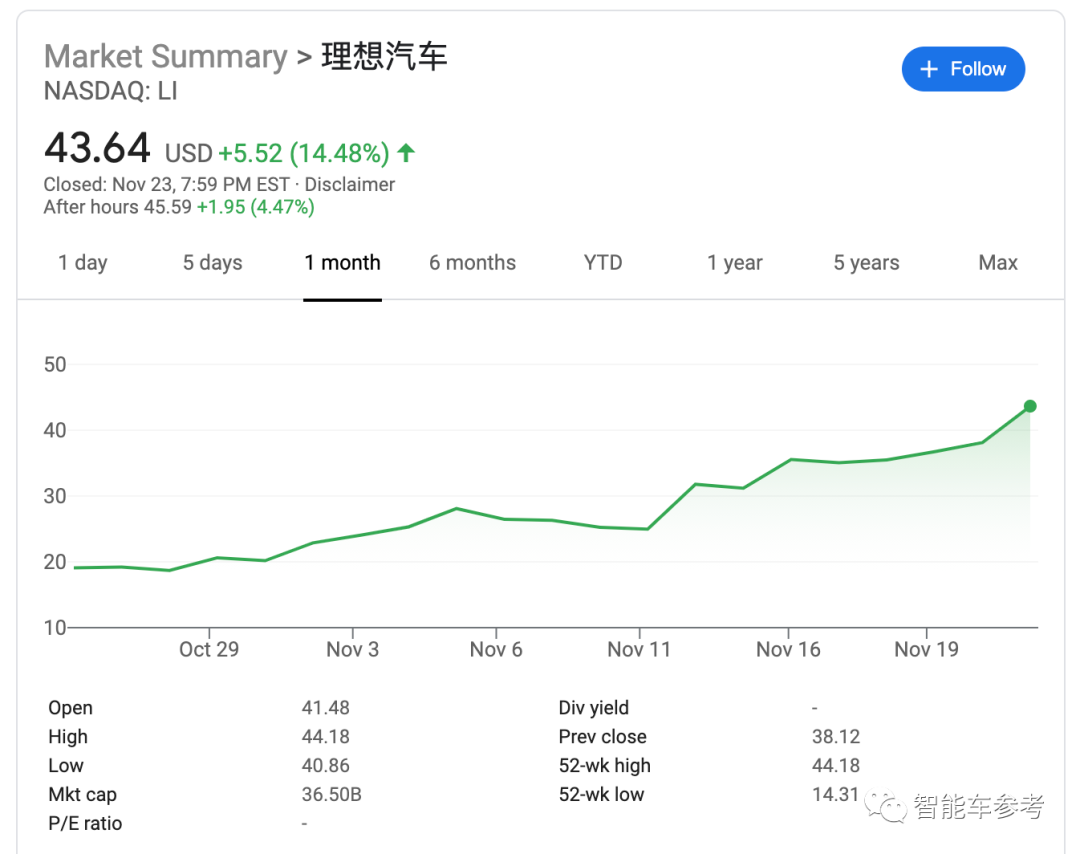The width and height of the screenshot is (1080, 854).
Task: Click the Closed: Nov 23 timestamp
Action: tap(167, 185)
